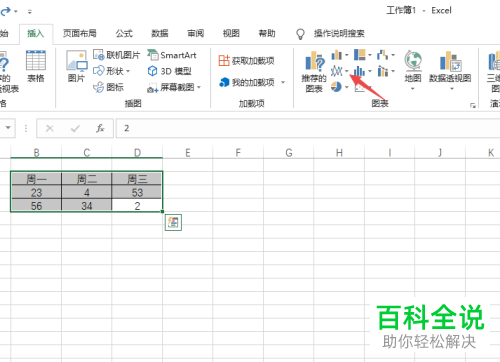Select the column D header

tap(137, 153)
